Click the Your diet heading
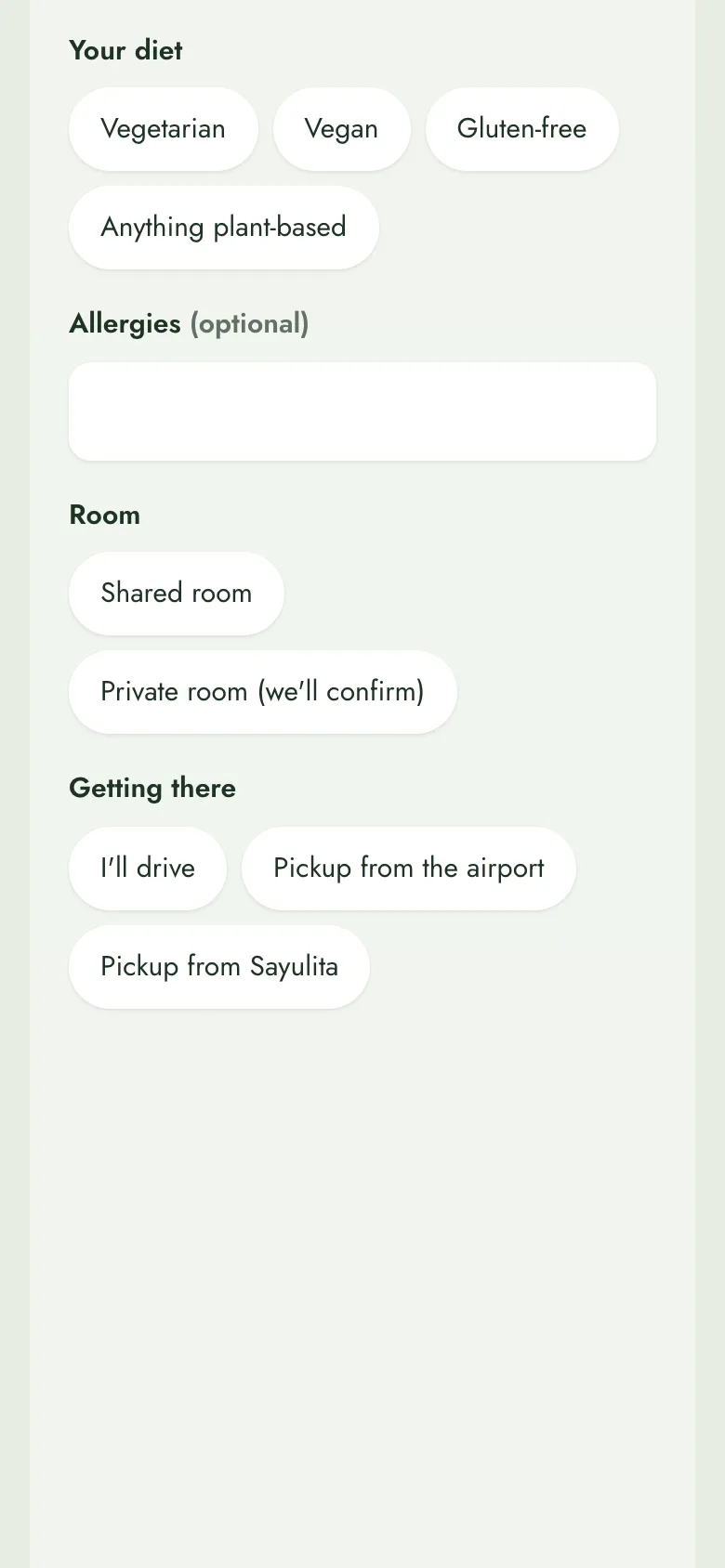725x1568 pixels. pyautogui.click(x=125, y=50)
